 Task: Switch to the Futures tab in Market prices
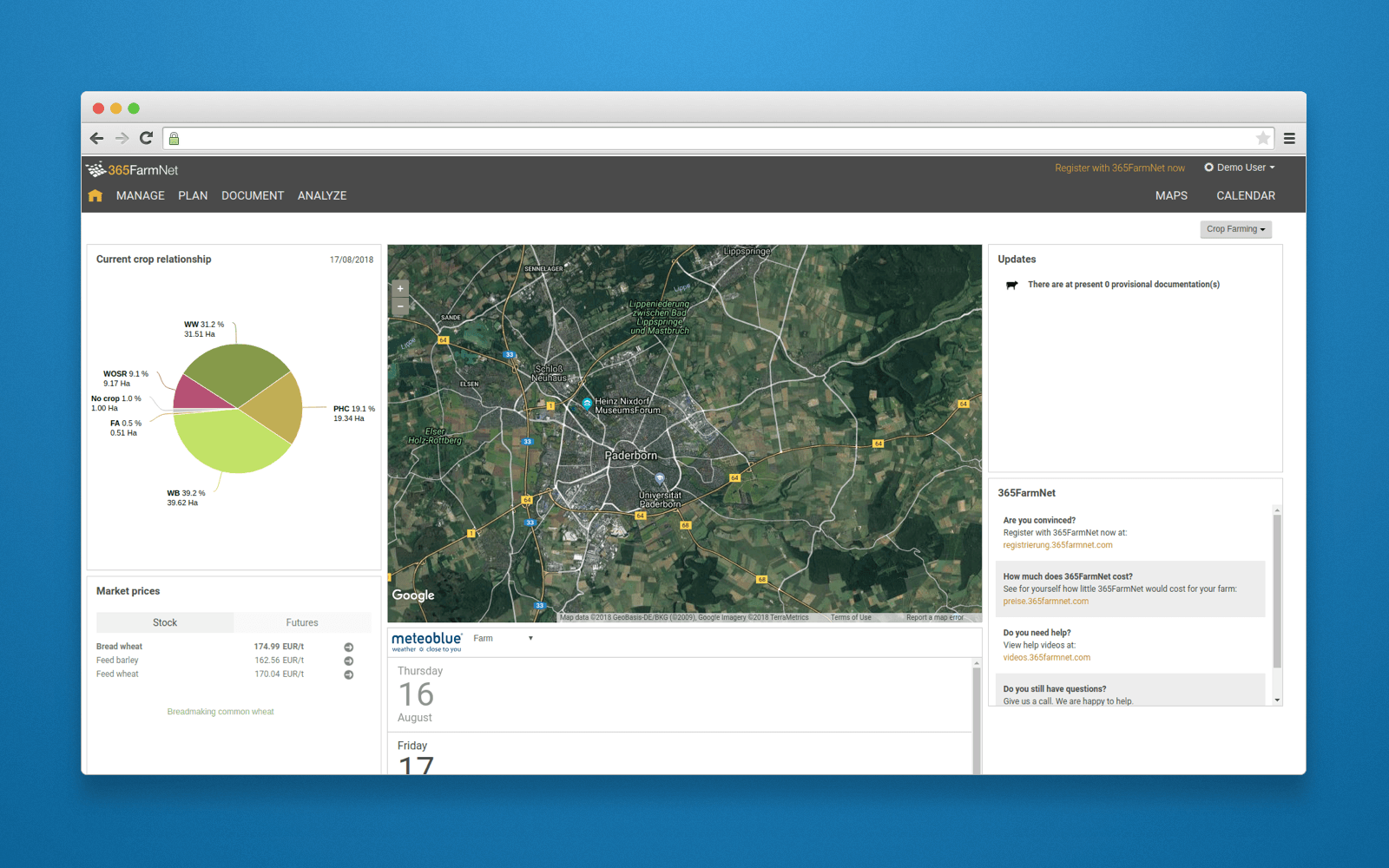click(302, 622)
